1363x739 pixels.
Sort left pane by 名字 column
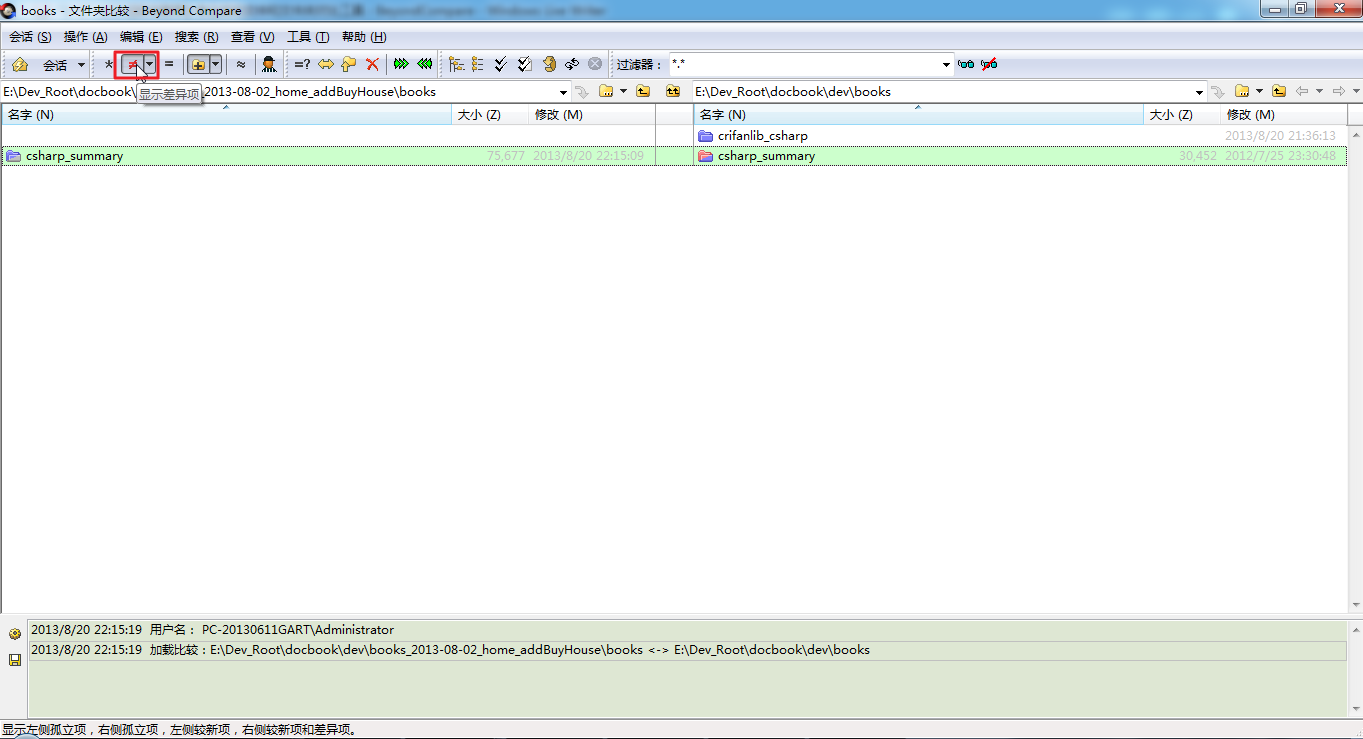click(227, 115)
